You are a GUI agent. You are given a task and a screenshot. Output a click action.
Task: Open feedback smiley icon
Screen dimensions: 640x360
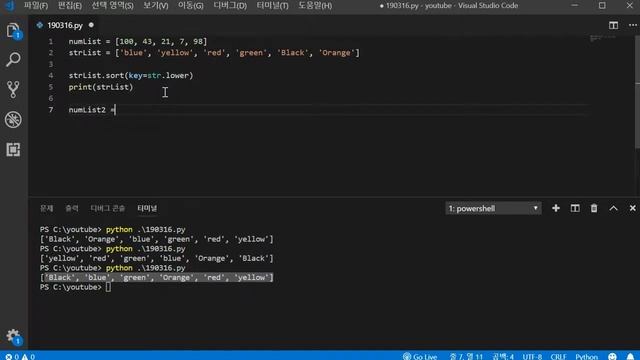point(612,356)
